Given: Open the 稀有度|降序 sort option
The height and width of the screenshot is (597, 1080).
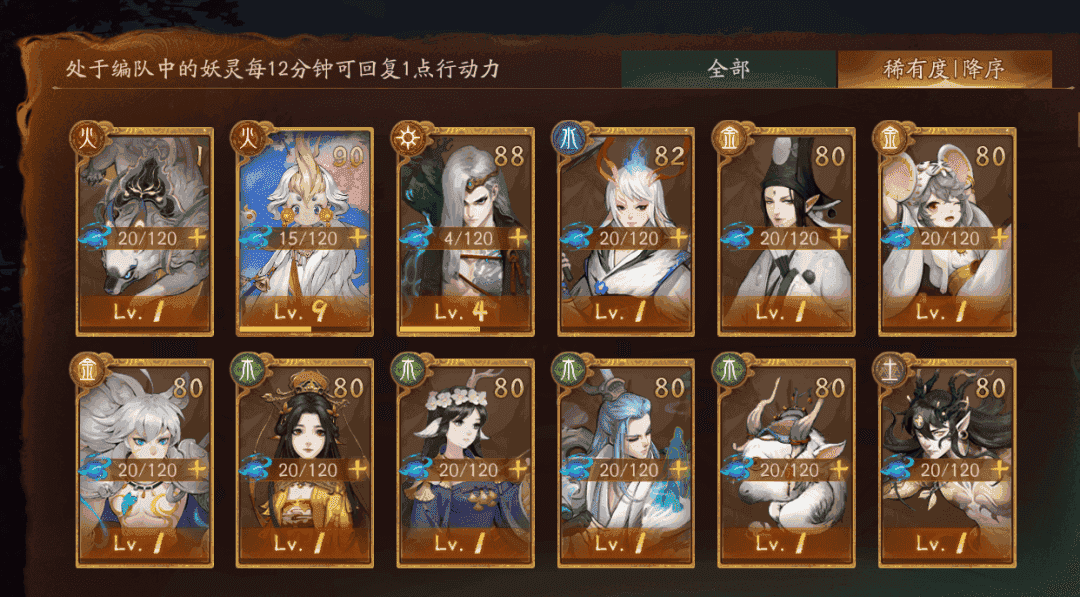Looking at the screenshot, I should pyautogui.click(x=944, y=69).
